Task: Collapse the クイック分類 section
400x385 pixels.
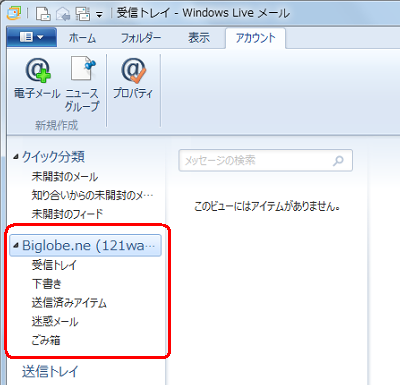Action: coord(16,157)
